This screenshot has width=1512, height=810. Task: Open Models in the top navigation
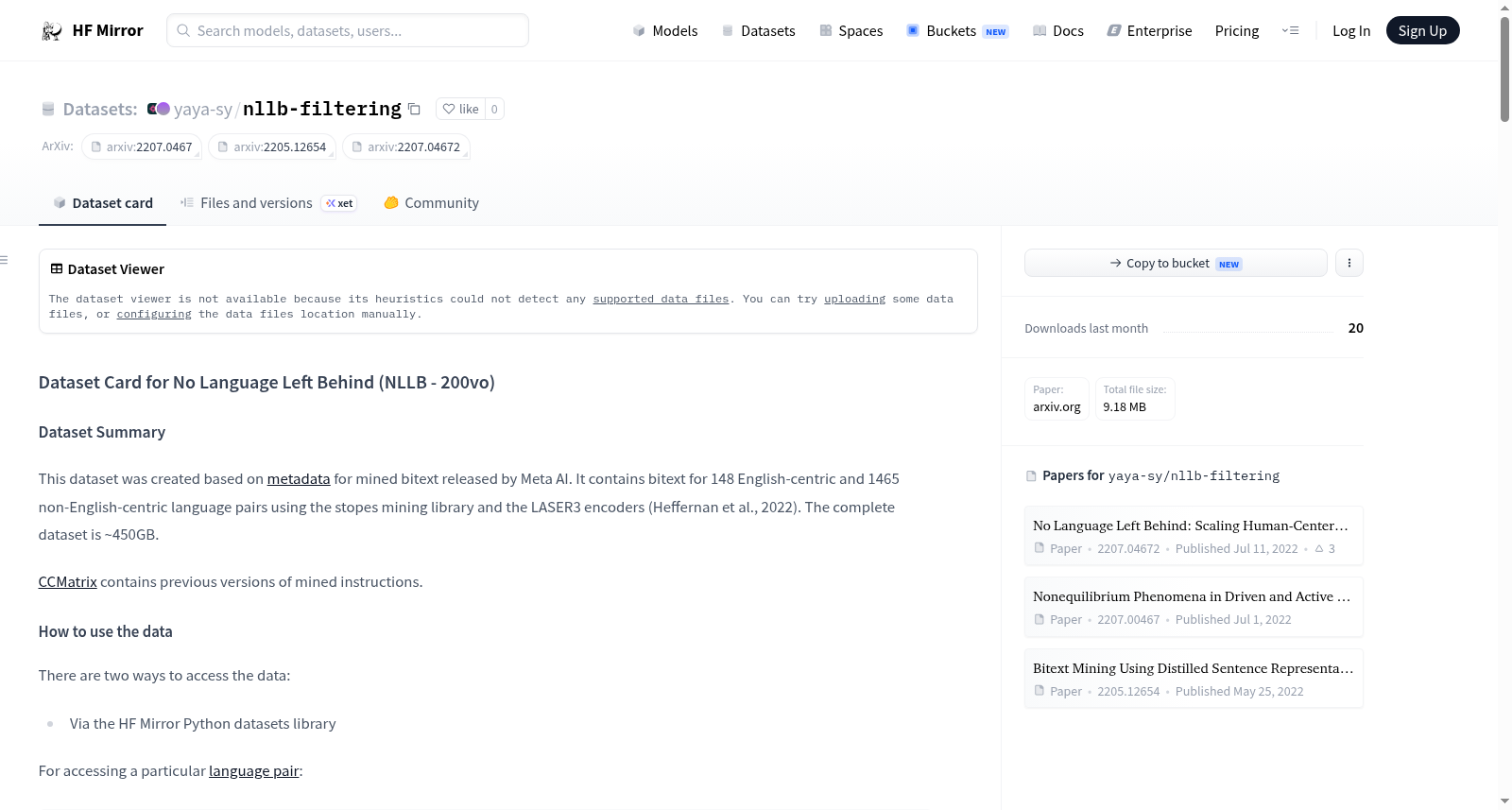point(665,30)
